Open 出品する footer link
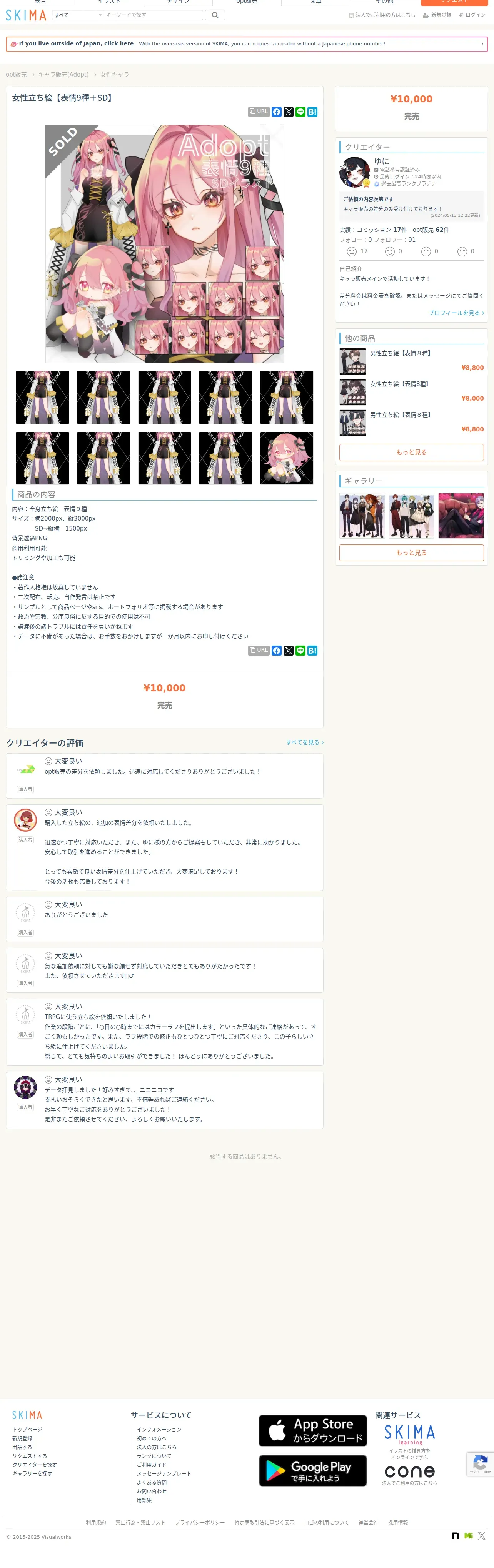The image size is (494, 1568). point(23,1447)
